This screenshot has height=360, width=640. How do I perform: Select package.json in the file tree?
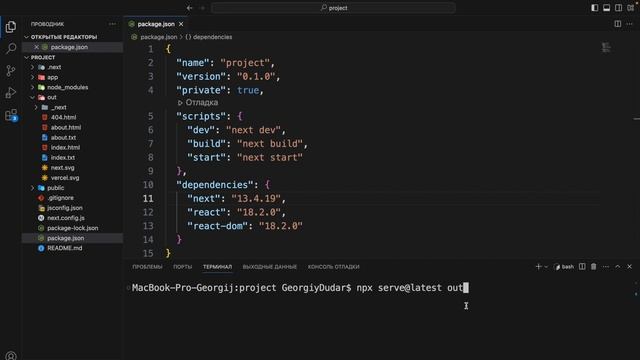tap(65, 238)
